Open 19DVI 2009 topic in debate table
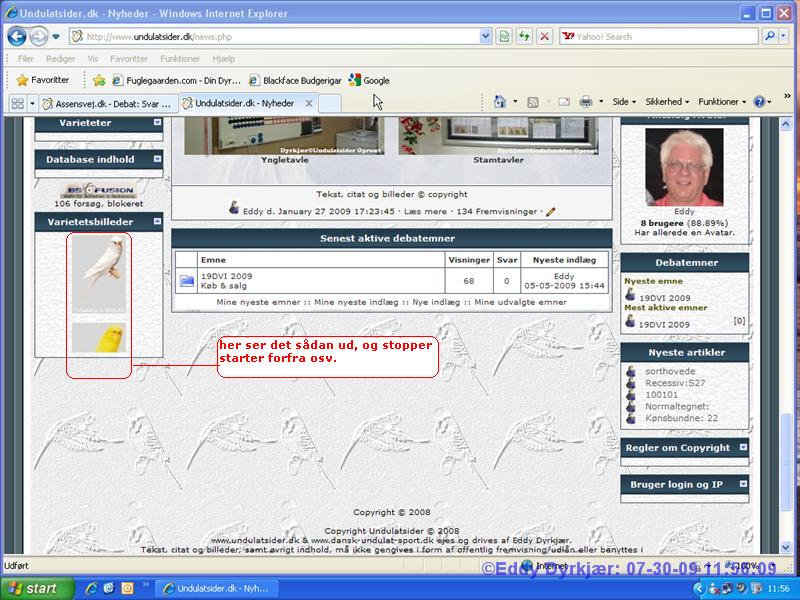This screenshot has height=600, width=800. (227, 276)
